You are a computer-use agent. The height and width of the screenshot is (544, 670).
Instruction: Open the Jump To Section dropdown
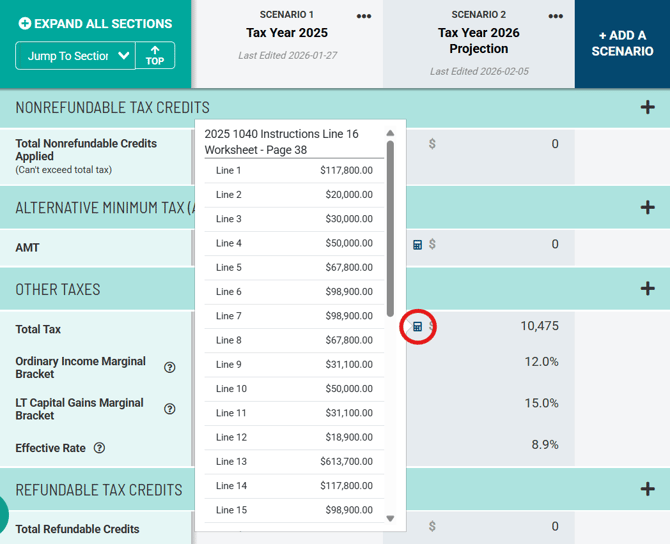[x=75, y=56]
